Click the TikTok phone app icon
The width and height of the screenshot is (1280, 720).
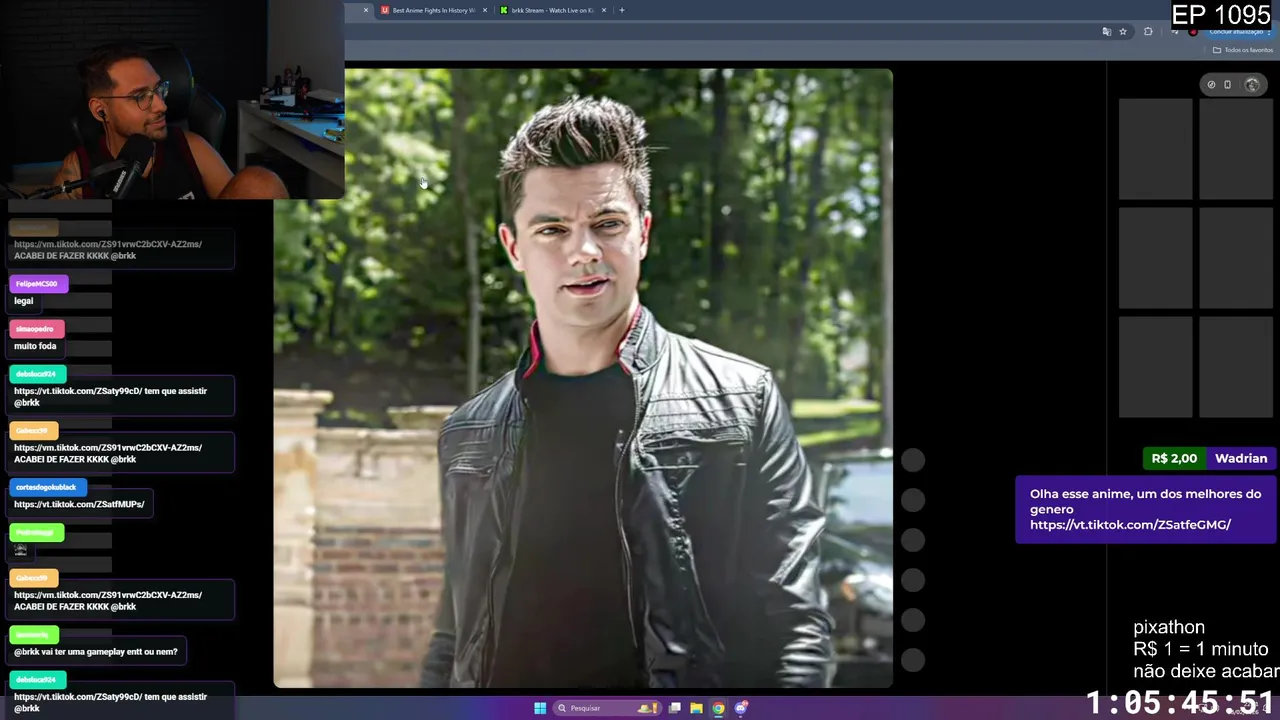click(1228, 85)
